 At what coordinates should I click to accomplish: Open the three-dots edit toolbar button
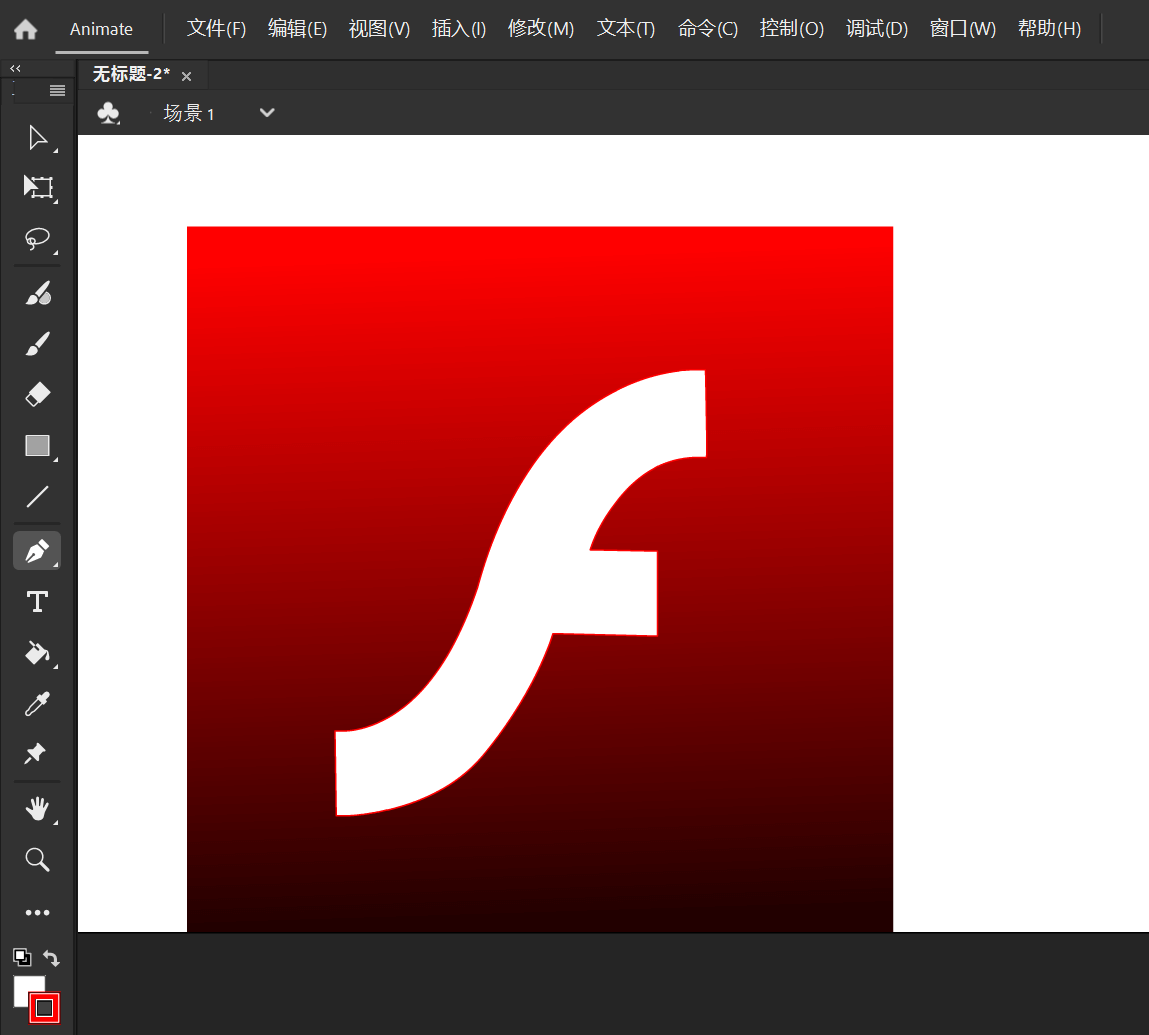pyautogui.click(x=37, y=913)
